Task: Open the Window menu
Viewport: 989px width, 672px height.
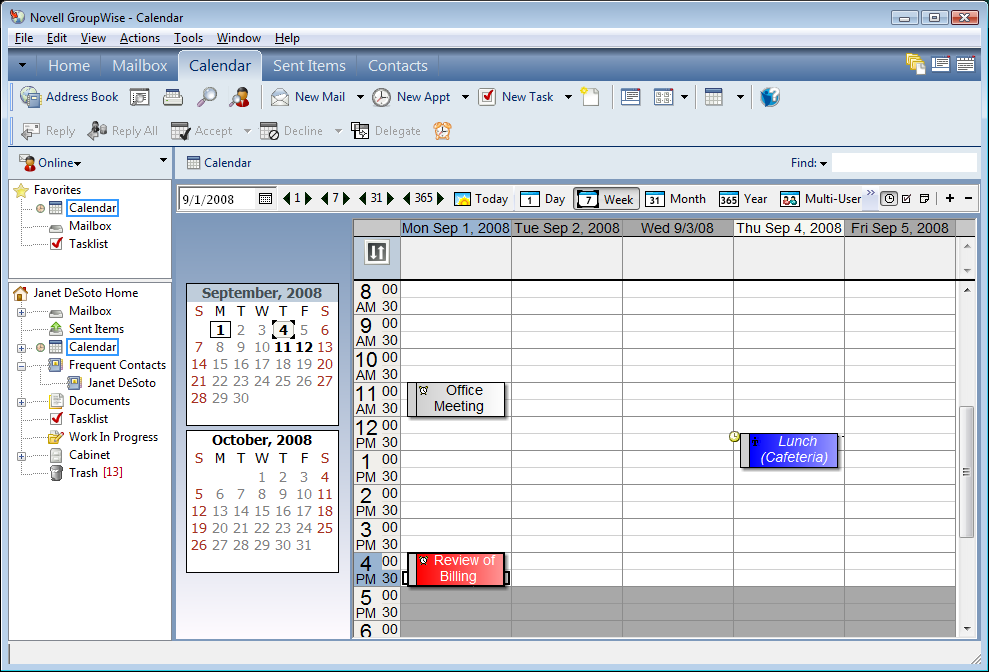Action: pos(238,38)
